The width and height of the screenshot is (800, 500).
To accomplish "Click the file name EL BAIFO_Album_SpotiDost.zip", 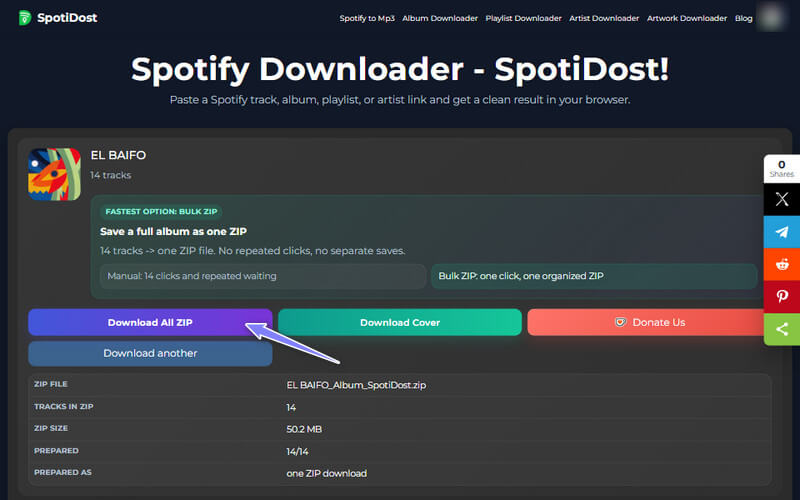I will pyautogui.click(x=356, y=385).
